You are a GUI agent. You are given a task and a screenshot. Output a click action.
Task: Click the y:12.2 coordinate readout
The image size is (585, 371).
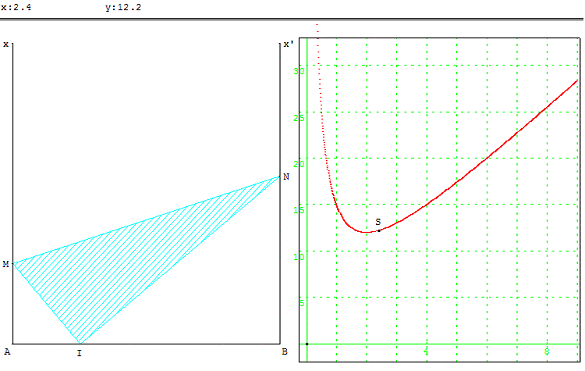[x=123, y=7]
